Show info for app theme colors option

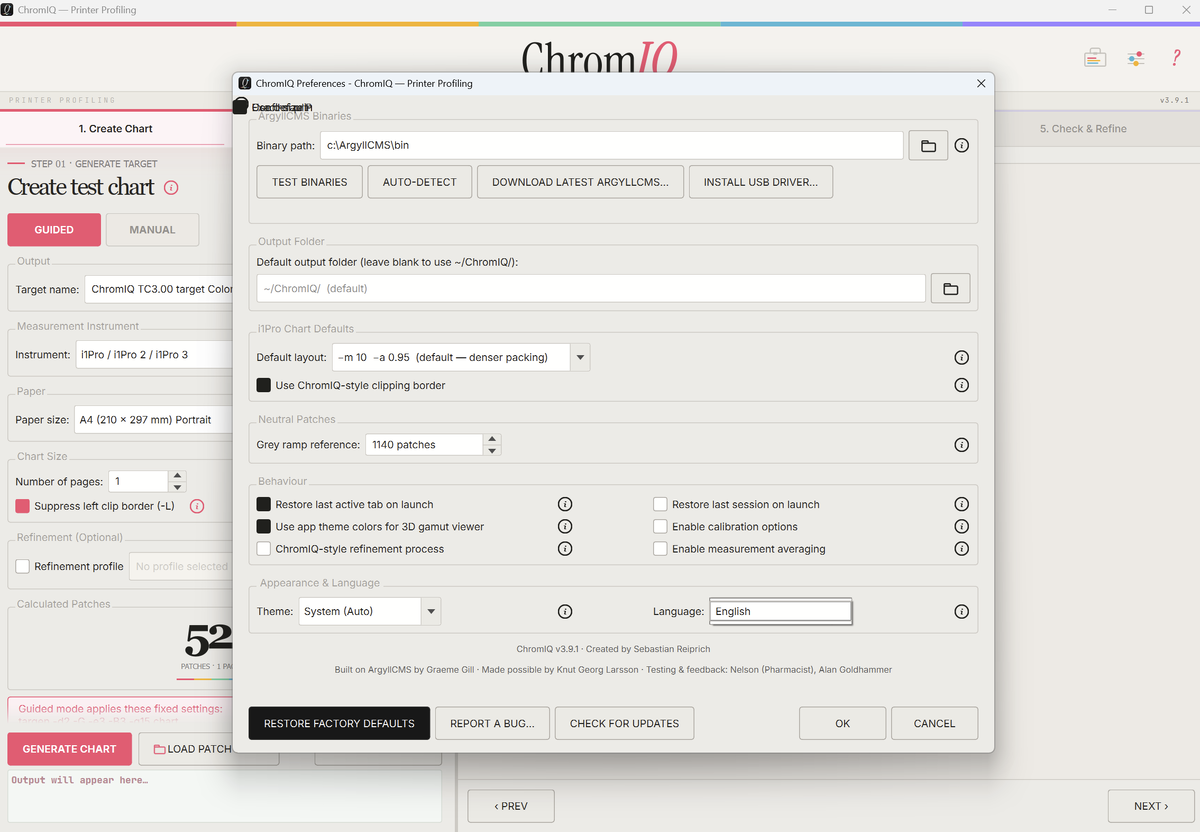pos(565,527)
